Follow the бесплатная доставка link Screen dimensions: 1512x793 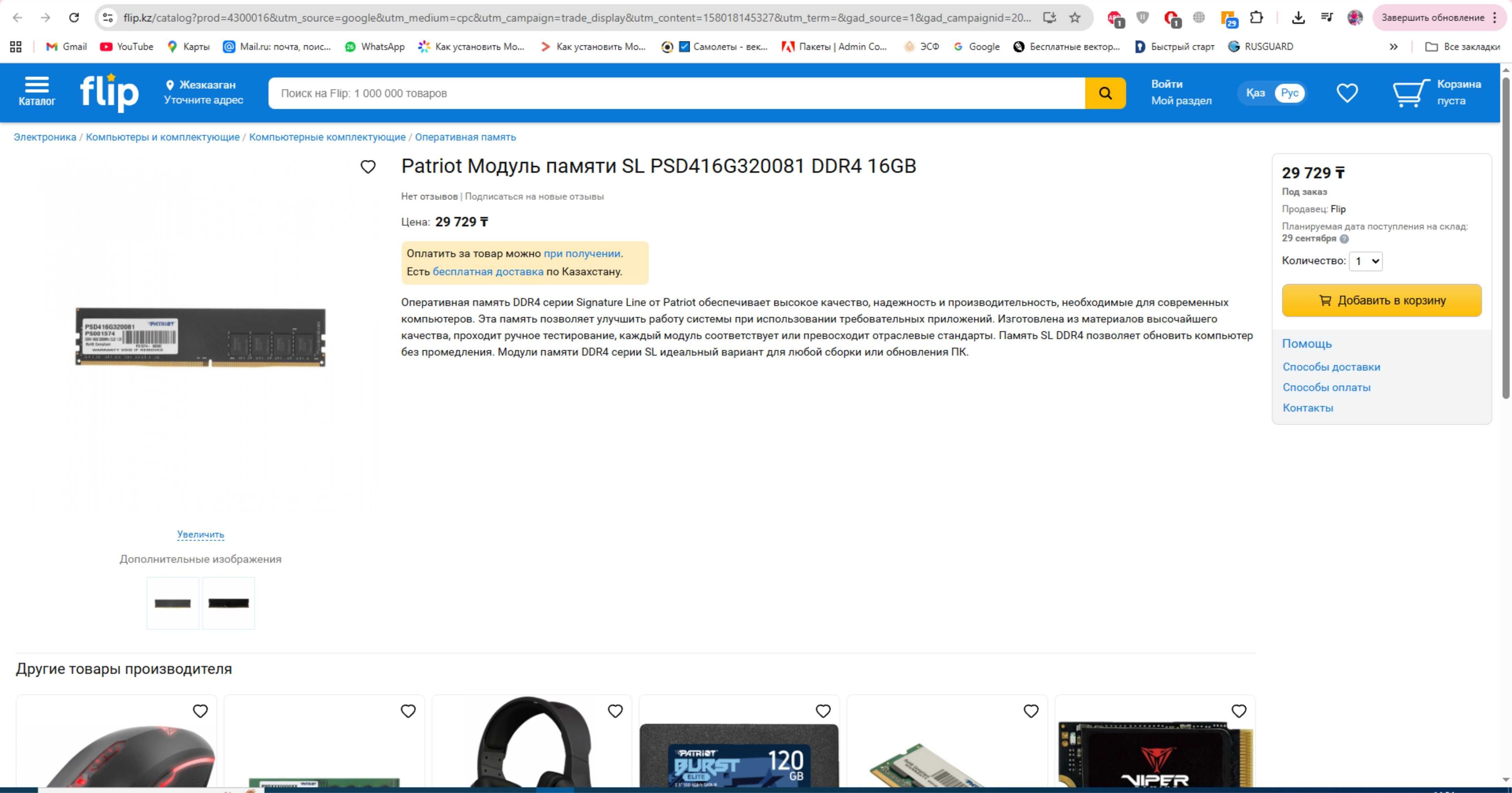click(x=488, y=272)
